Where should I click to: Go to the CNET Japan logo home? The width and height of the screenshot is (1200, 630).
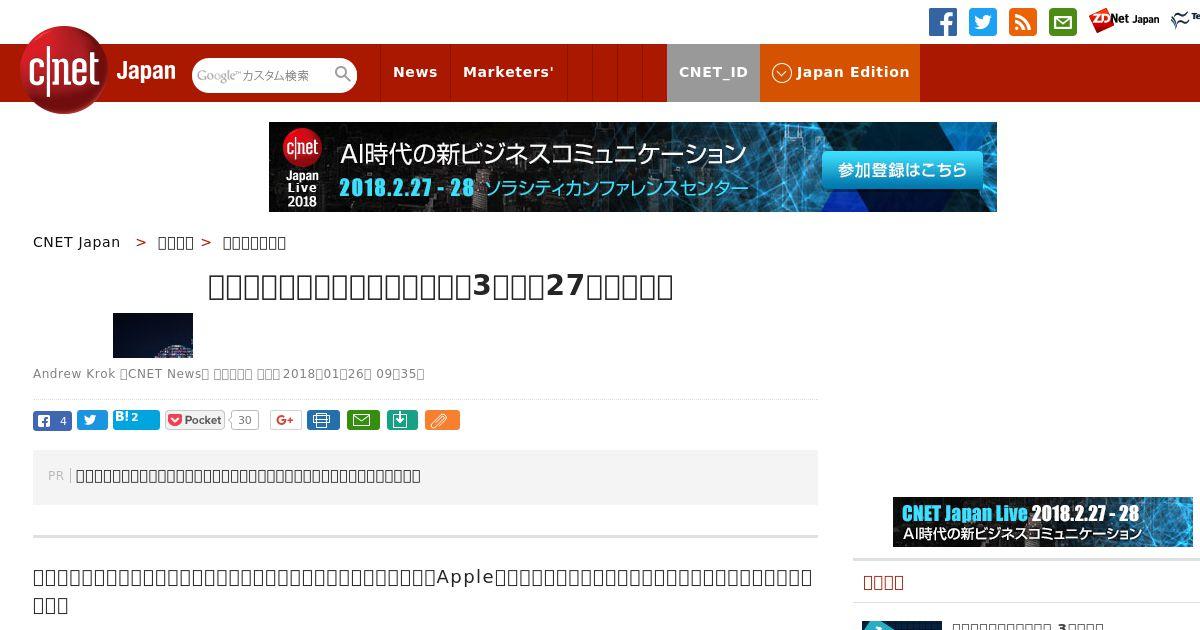tap(98, 70)
